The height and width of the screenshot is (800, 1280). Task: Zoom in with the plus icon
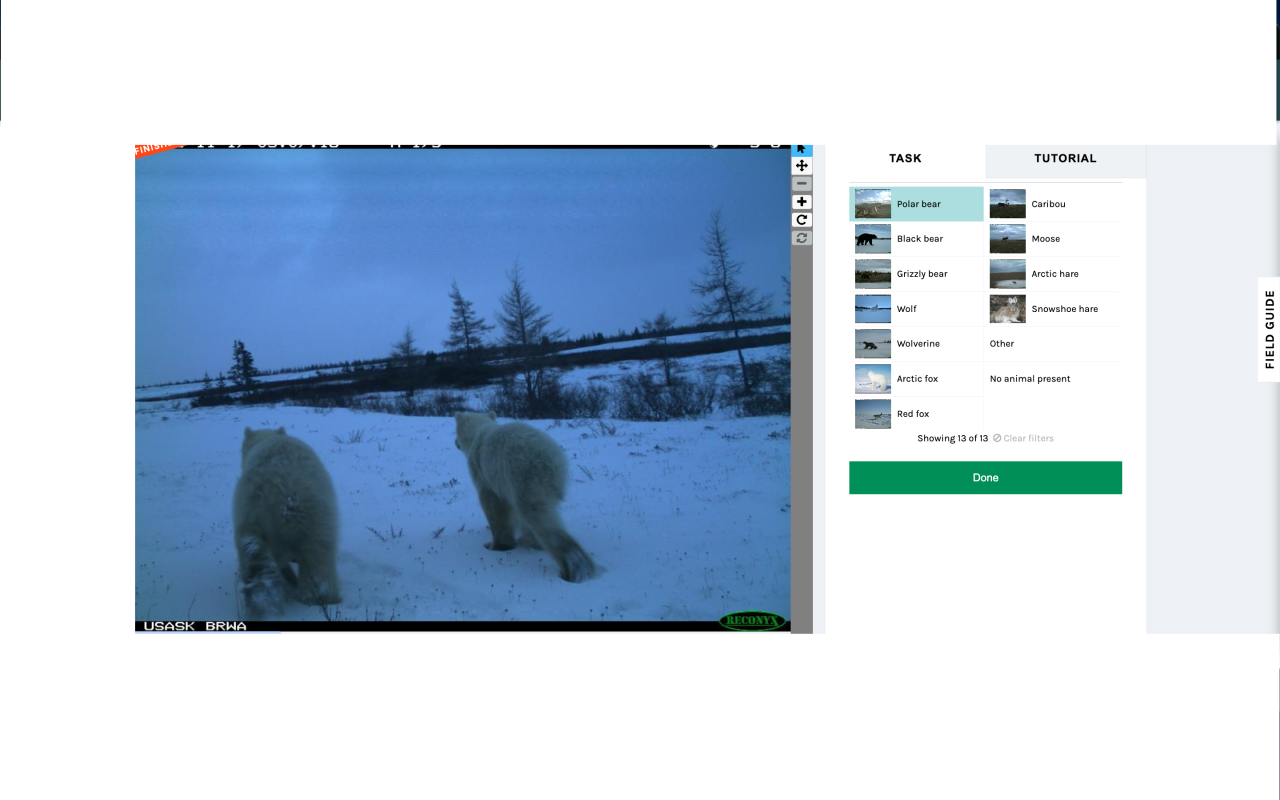(x=802, y=202)
